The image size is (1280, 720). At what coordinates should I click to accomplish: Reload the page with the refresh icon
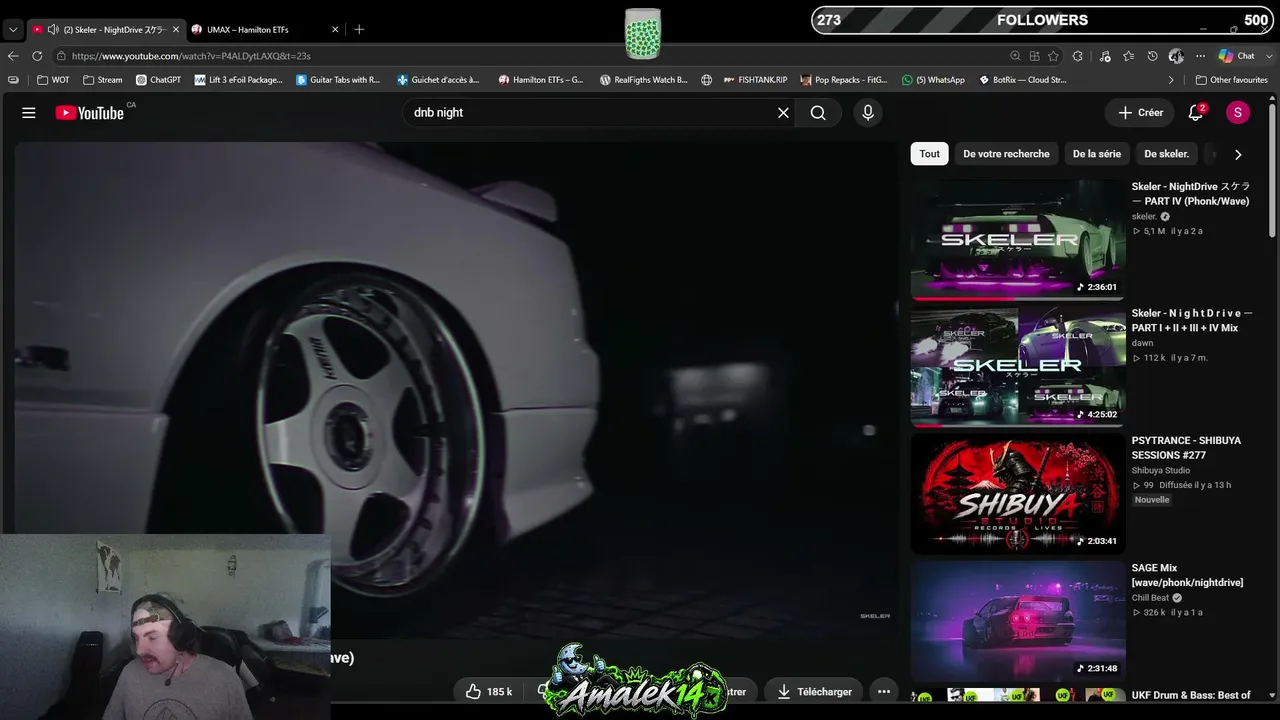pyautogui.click(x=37, y=56)
